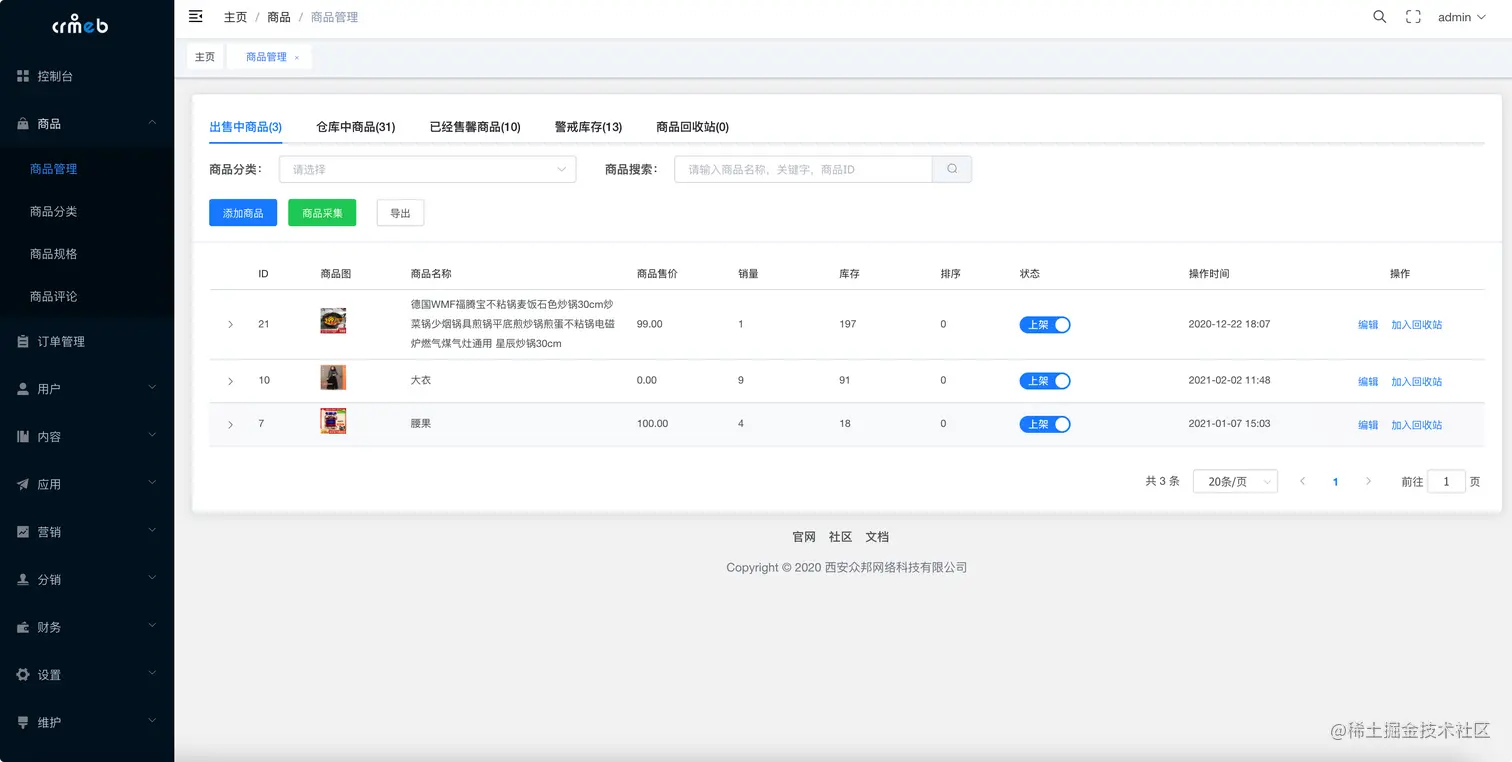This screenshot has height=762, width=1512.
Task: Click the 大衣 product thumbnail
Action: [333, 377]
